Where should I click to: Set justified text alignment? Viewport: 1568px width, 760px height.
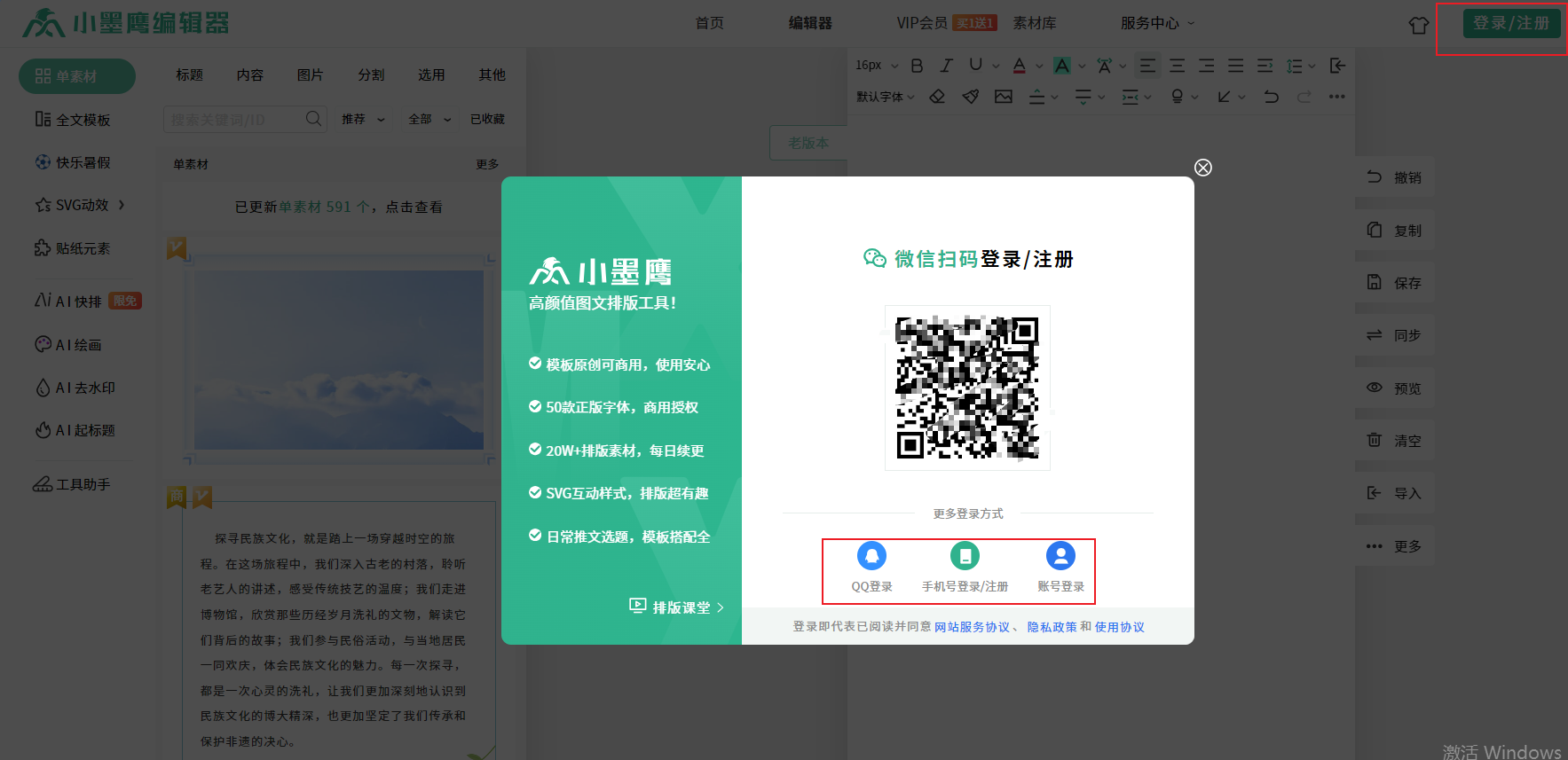(x=1235, y=66)
